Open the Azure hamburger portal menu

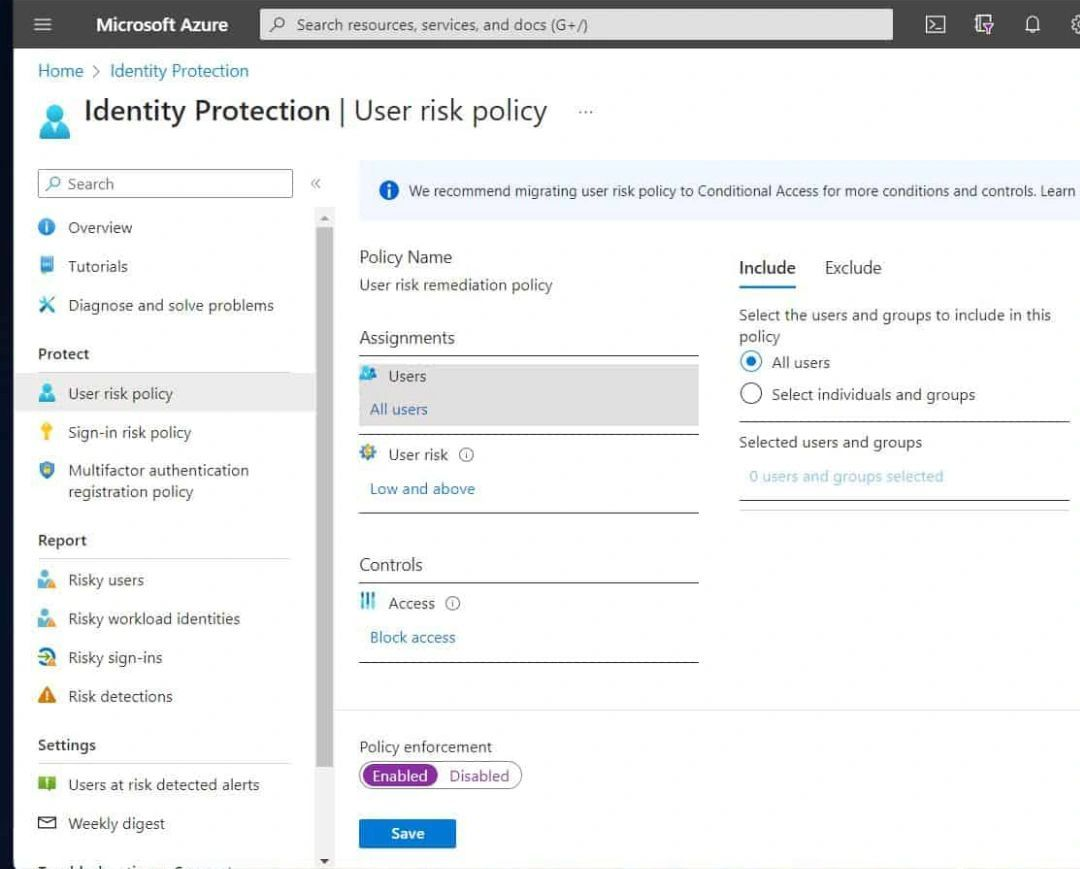click(43, 25)
